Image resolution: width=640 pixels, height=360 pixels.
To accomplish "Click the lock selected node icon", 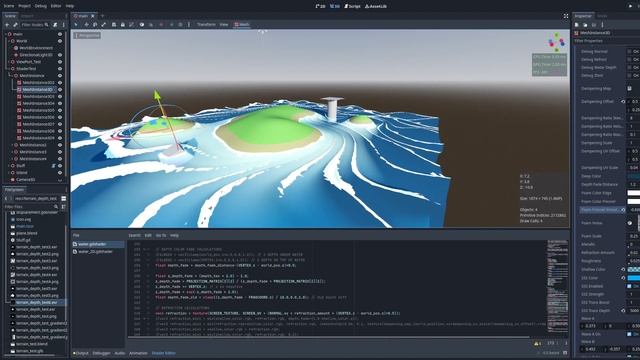I will click(x=122, y=24).
